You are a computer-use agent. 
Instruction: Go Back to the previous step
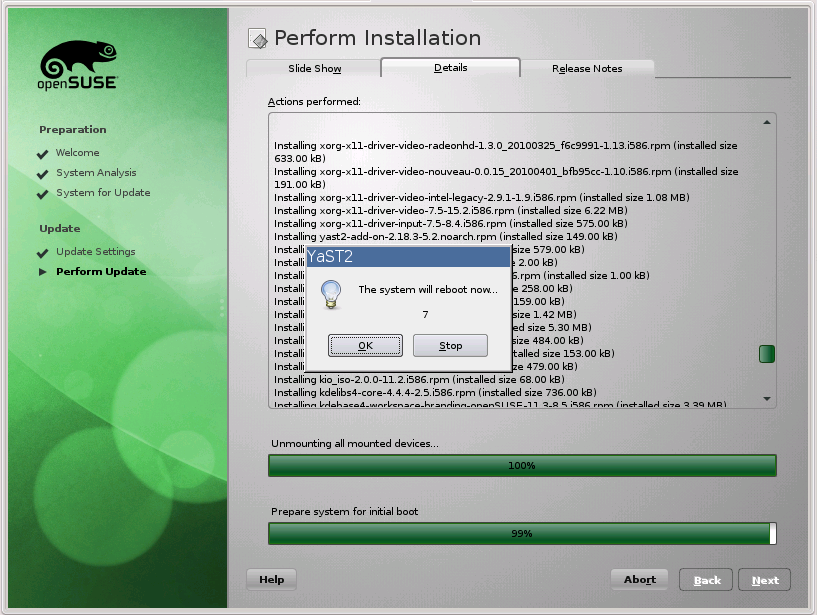pyautogui.click(x=706, y=580)
